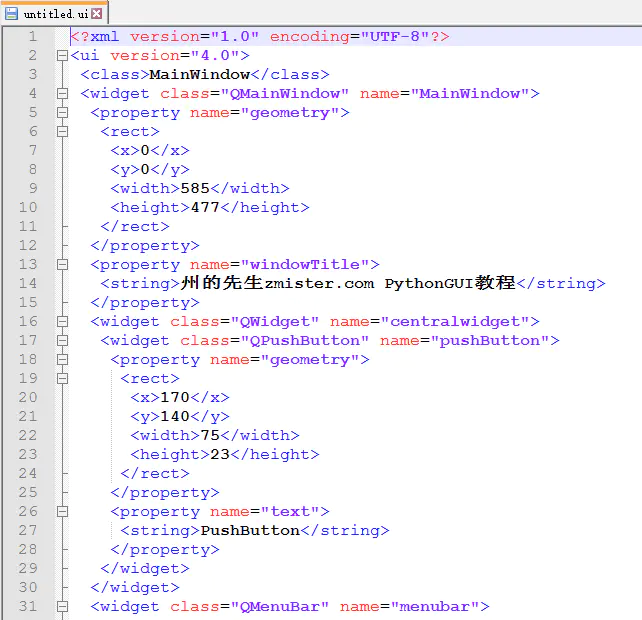Click line number 30 in margin
The width and height of the screenshot is (642, 620).
click(x=28, y=587)
